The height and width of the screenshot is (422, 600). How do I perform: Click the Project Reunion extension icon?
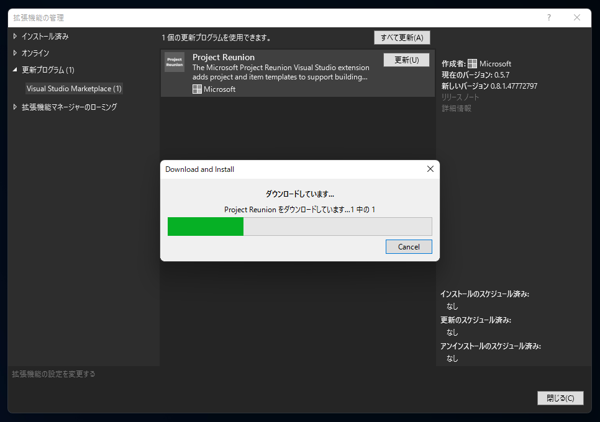[x=174, y=62]
